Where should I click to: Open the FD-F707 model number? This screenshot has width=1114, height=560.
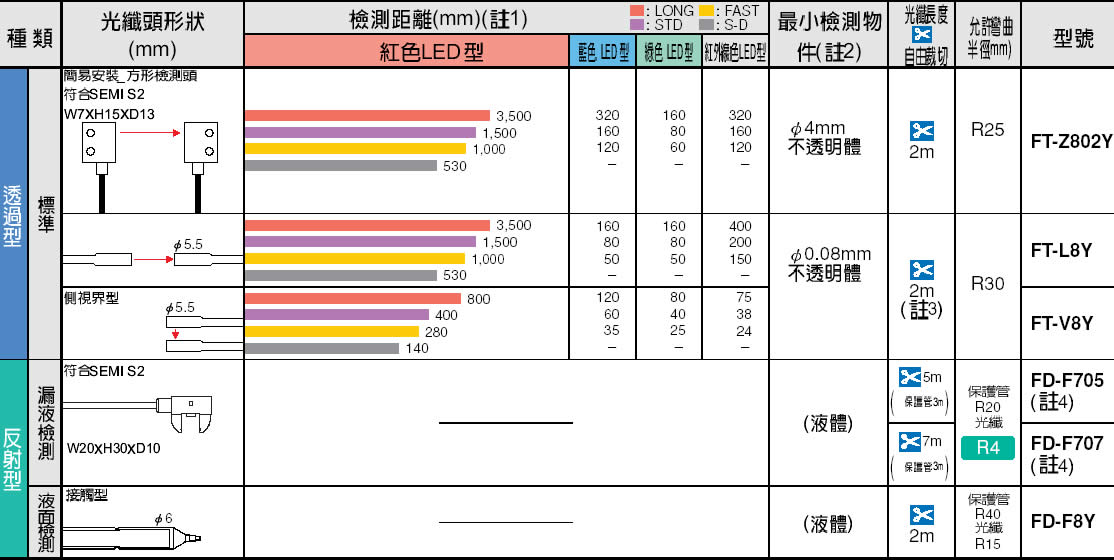1066,443
